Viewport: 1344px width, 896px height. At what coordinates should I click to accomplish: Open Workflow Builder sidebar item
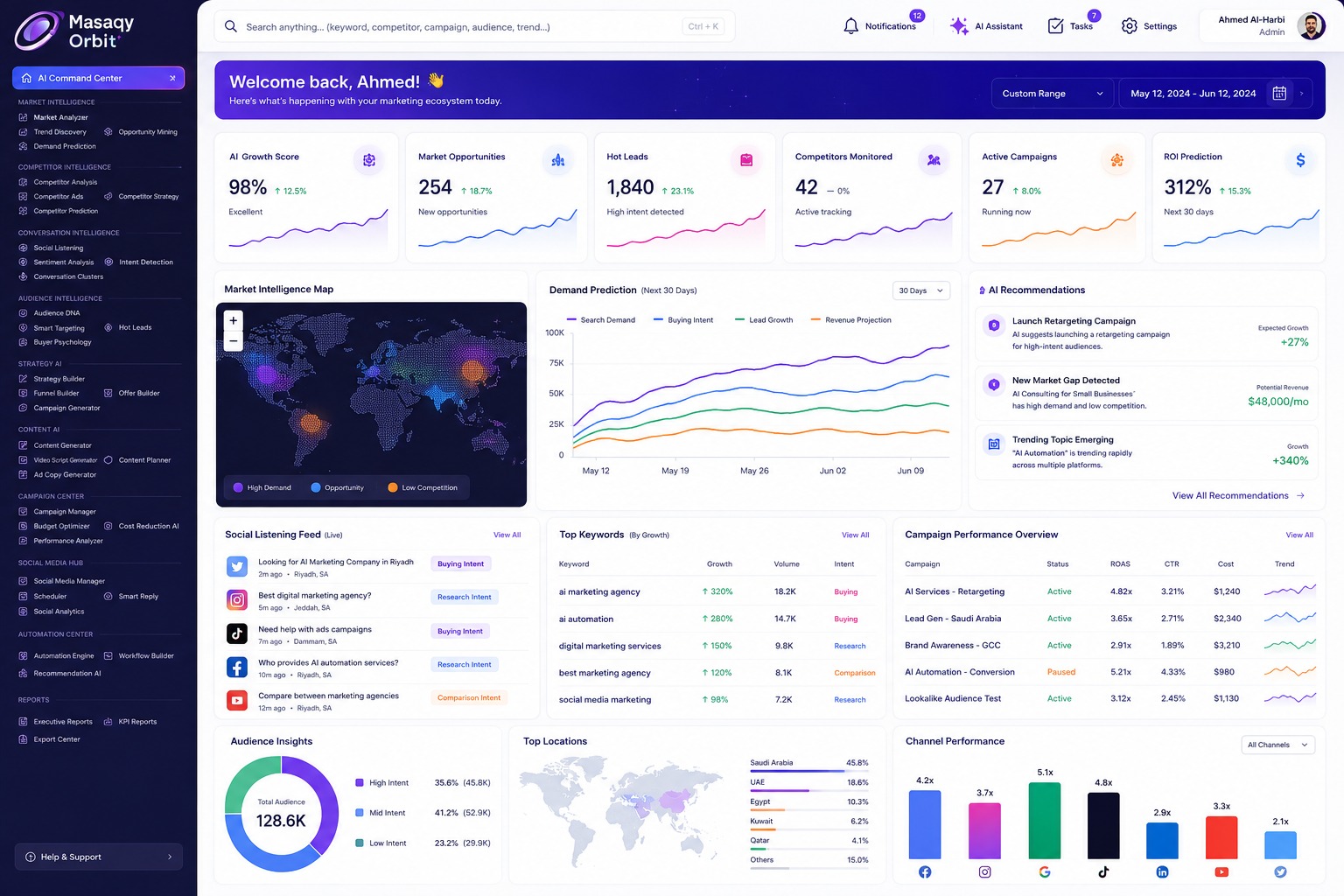tap(139, 656)
